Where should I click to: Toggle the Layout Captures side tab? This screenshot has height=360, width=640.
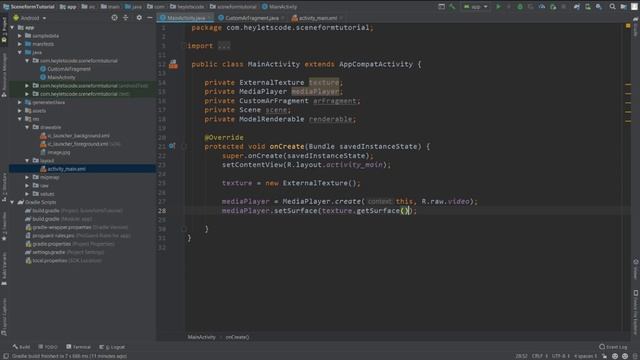coord(4,316)
